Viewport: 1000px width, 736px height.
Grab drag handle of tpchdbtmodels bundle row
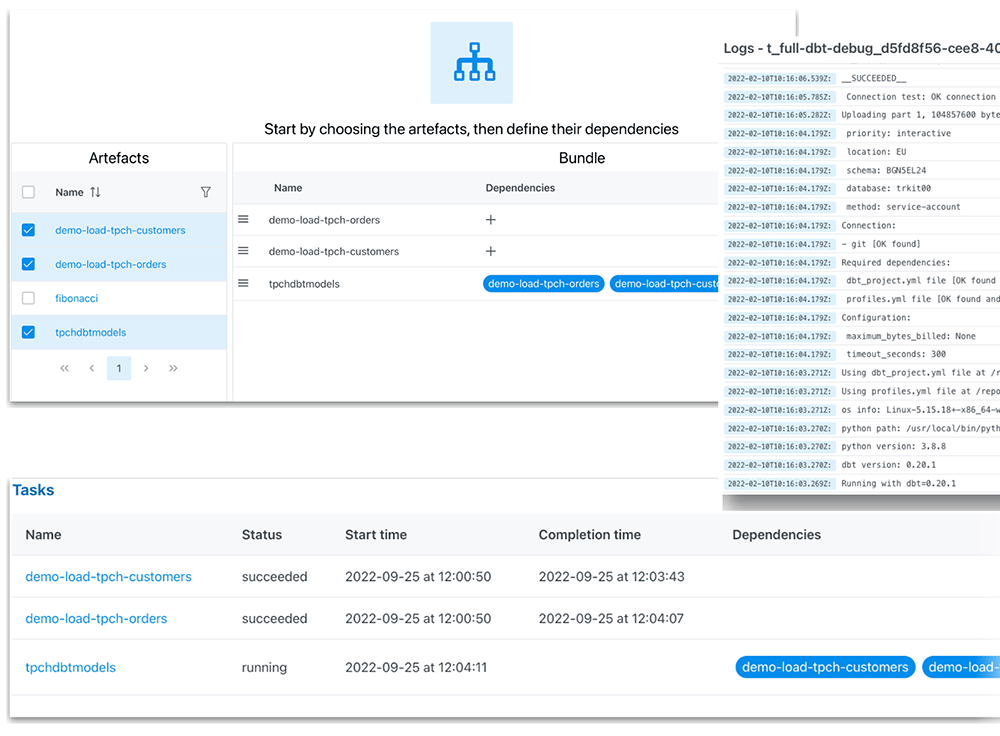pyautogui.click(x=243, y=284)
